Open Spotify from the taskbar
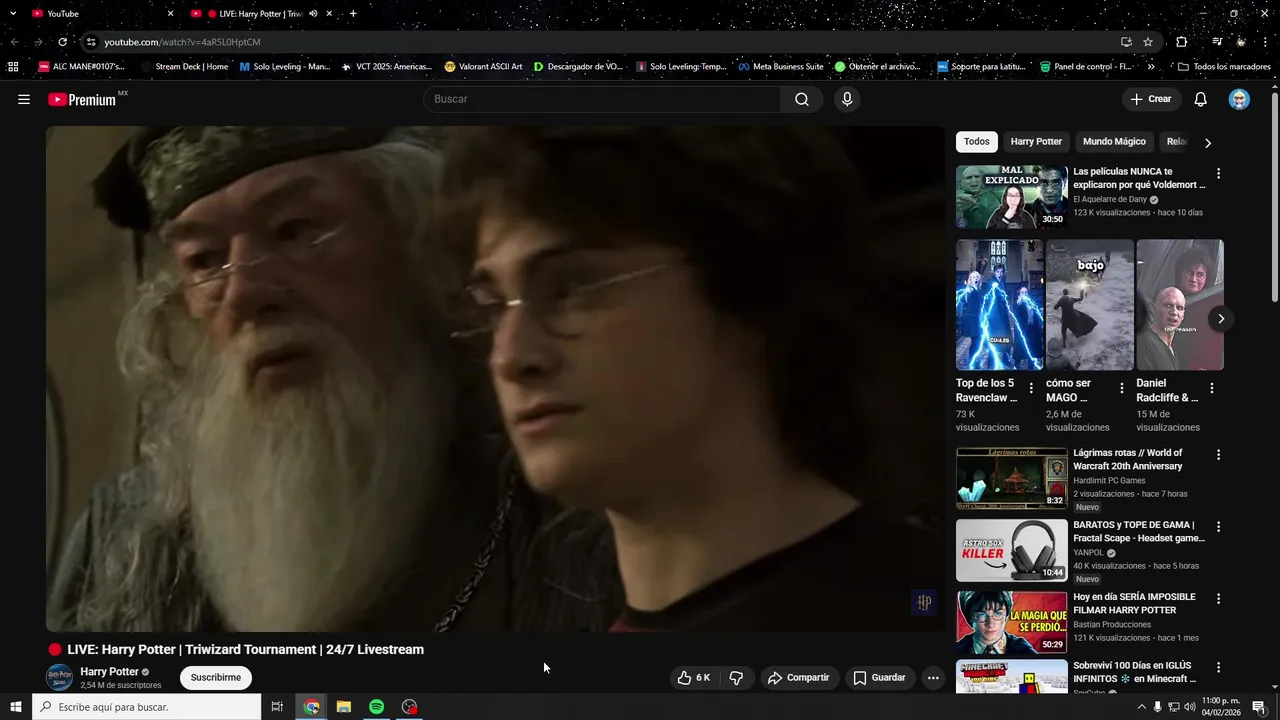Image resolution: width=1280 pixels, height=720 pixels. point(376,707)
